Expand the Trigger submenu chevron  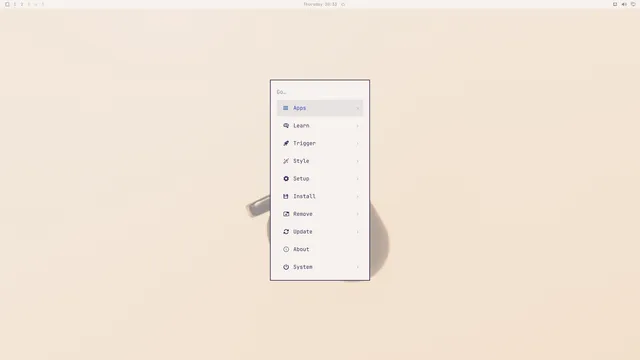pos(358,143)
